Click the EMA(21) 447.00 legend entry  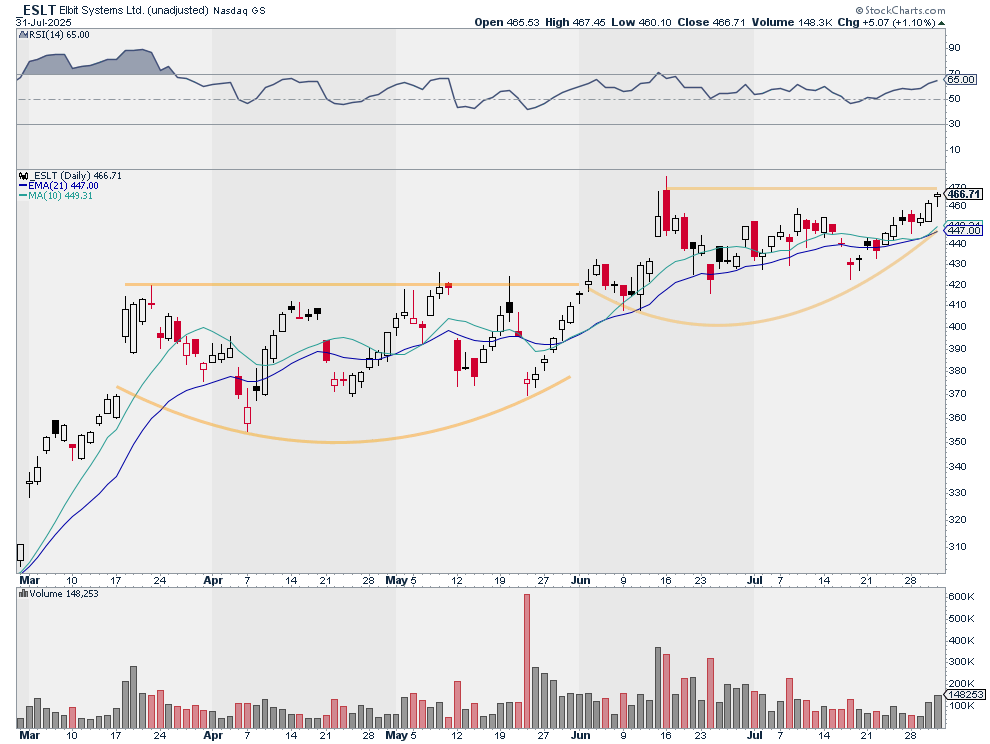click(x=63, y=186)
